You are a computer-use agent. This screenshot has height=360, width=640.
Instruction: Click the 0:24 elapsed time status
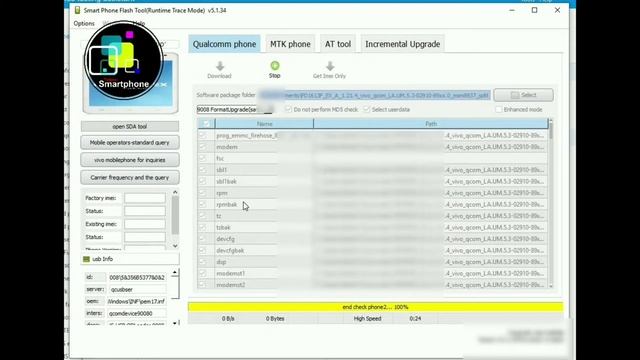(415, 318)
